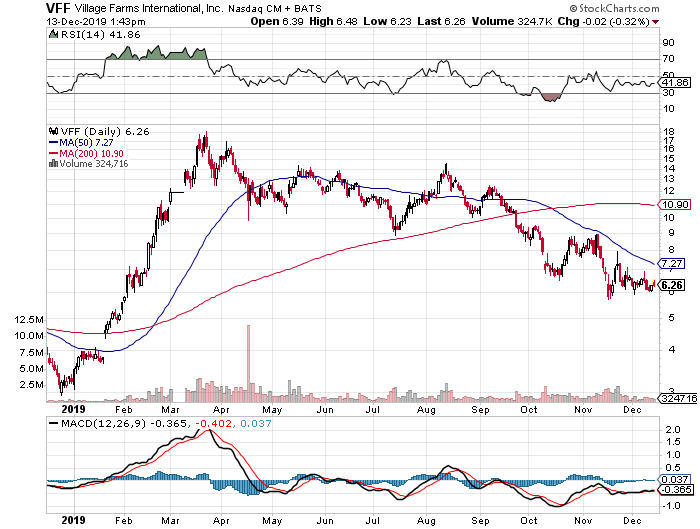The image size is (700, 529).
Task: Click the 324716 volume axis tag
Action: 679,398
